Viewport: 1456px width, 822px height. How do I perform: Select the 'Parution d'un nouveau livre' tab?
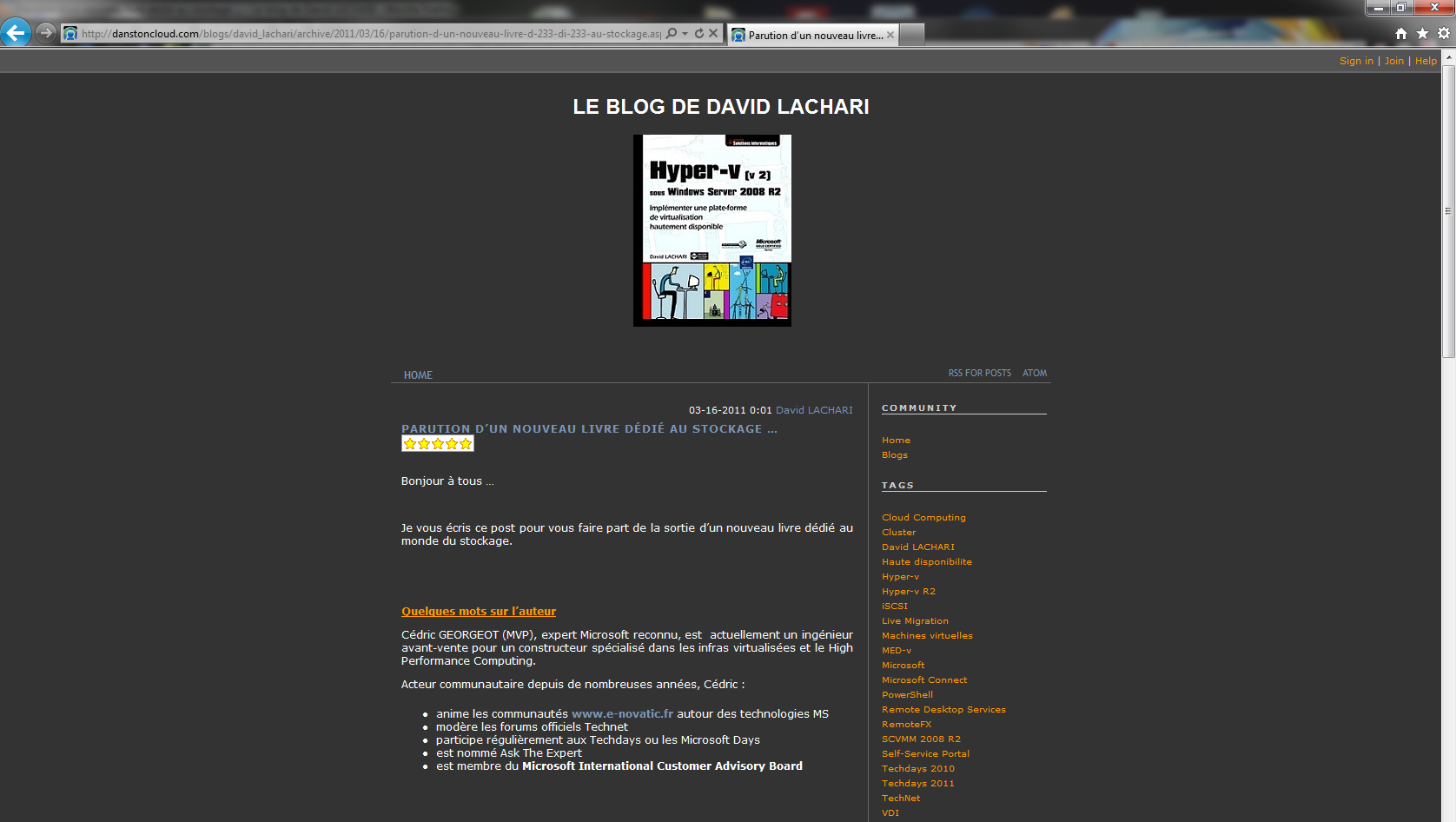click(812, 35)
